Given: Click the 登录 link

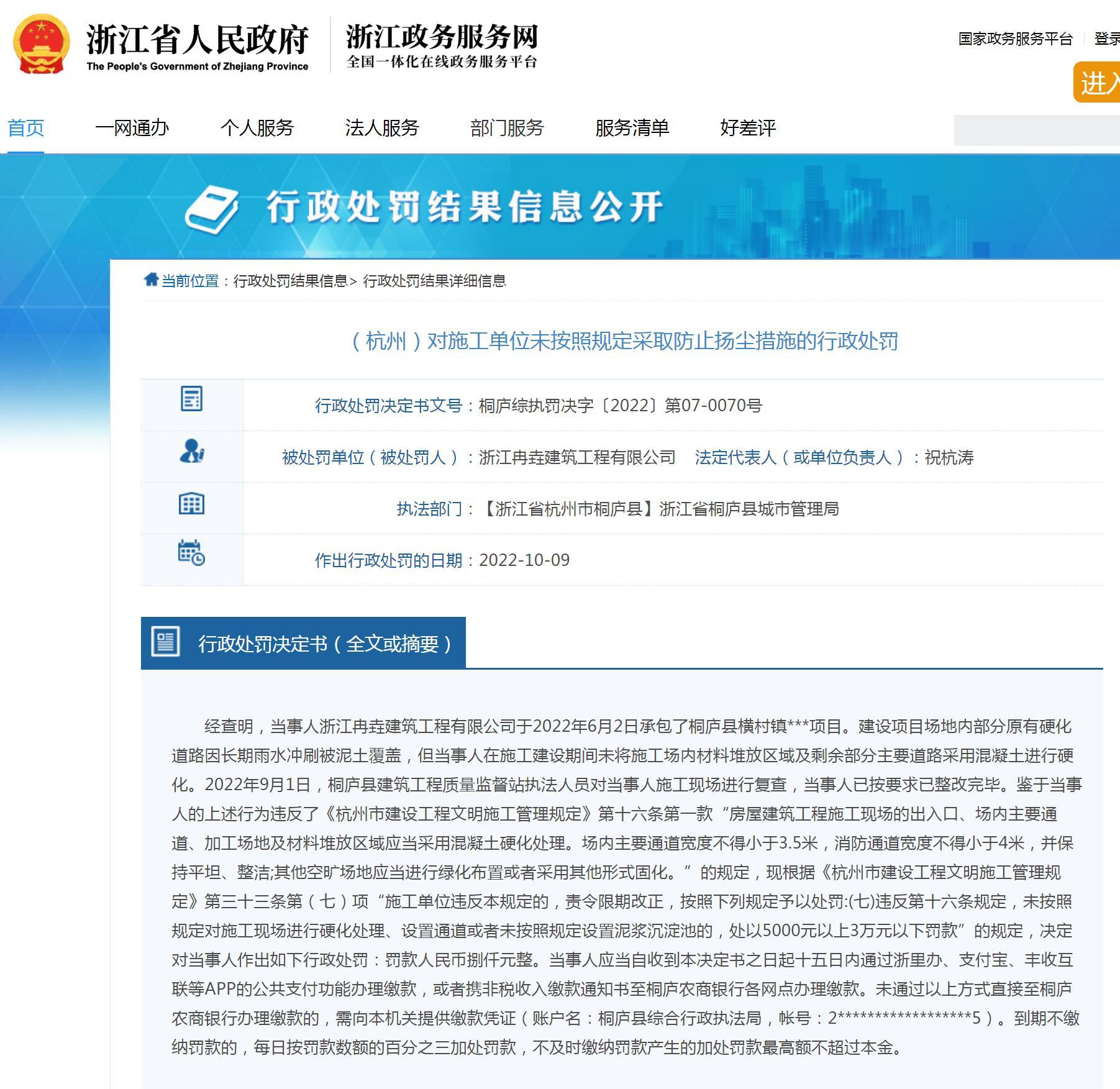Looking at the screenshot, I should click(1107, 39).
